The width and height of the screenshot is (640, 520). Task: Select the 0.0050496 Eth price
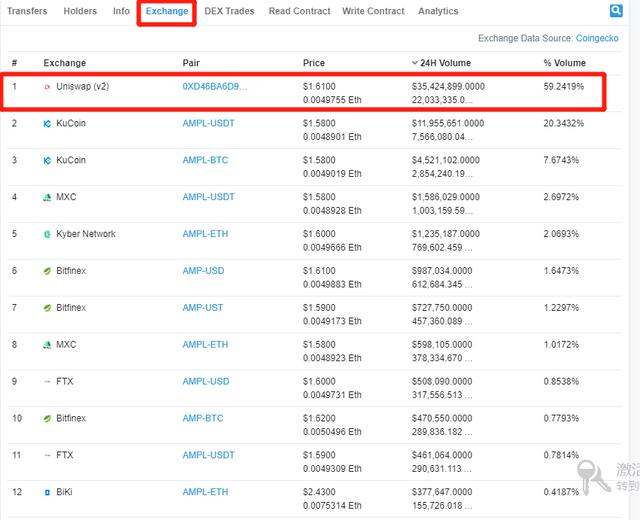332,432
